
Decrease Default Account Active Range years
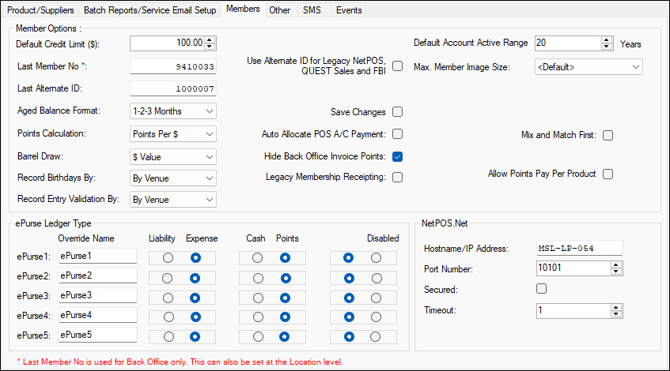[x=606, y=46]
